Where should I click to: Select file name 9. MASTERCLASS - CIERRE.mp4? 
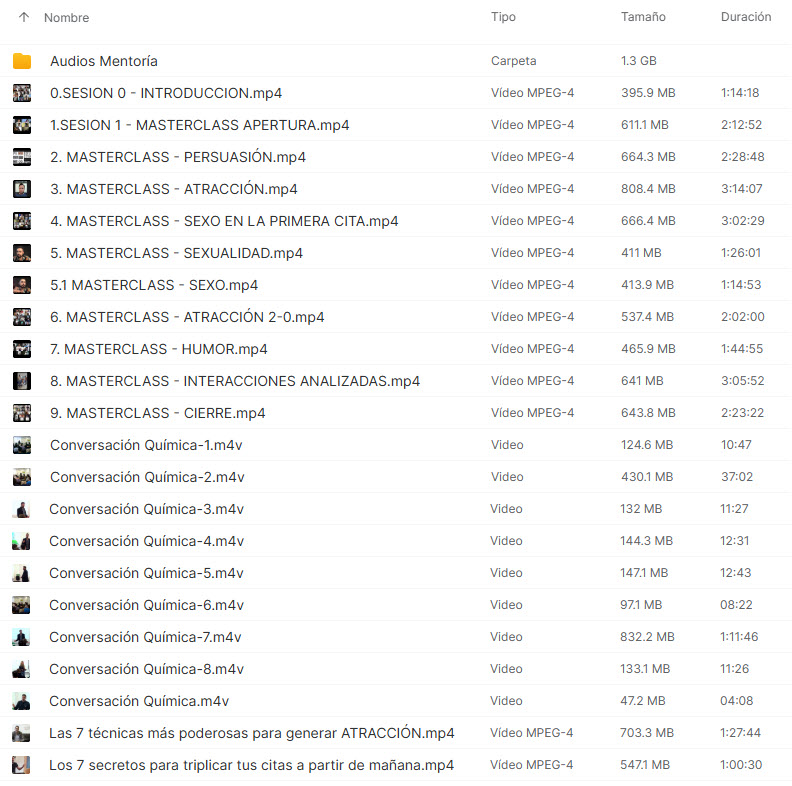(x=158, y=413)
